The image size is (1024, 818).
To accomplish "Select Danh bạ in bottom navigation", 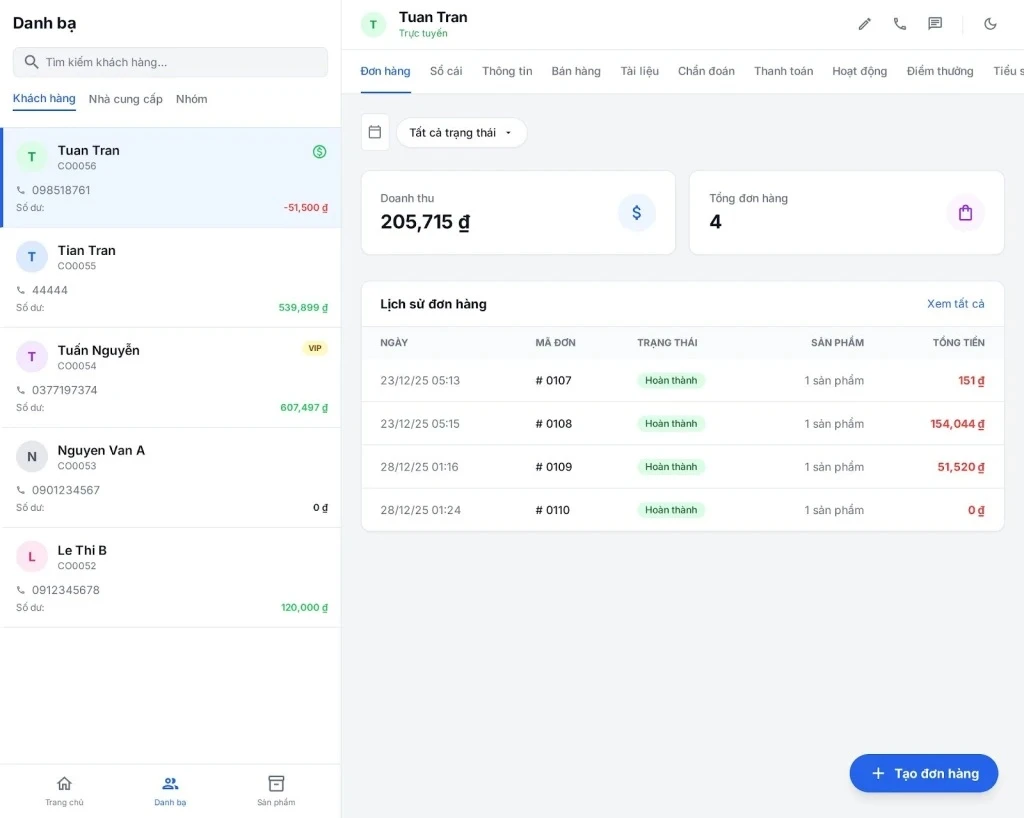I will (x=170, y=789).
